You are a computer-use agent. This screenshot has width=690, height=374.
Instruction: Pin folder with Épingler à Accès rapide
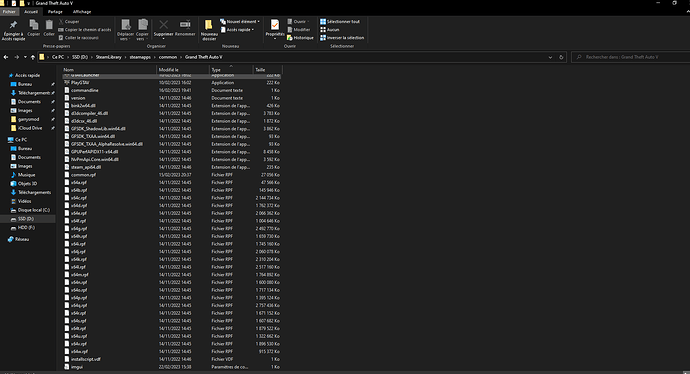[13, 30]
